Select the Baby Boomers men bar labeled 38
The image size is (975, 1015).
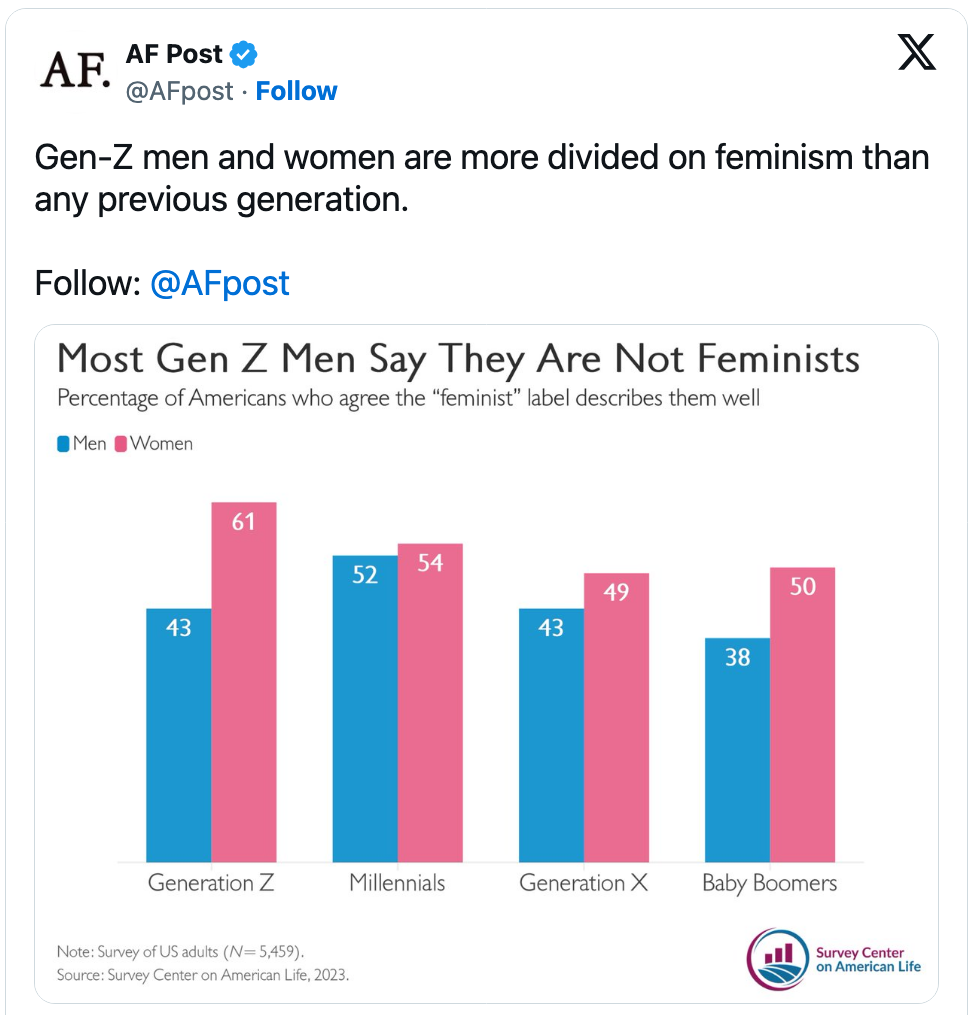click(737, 749)
